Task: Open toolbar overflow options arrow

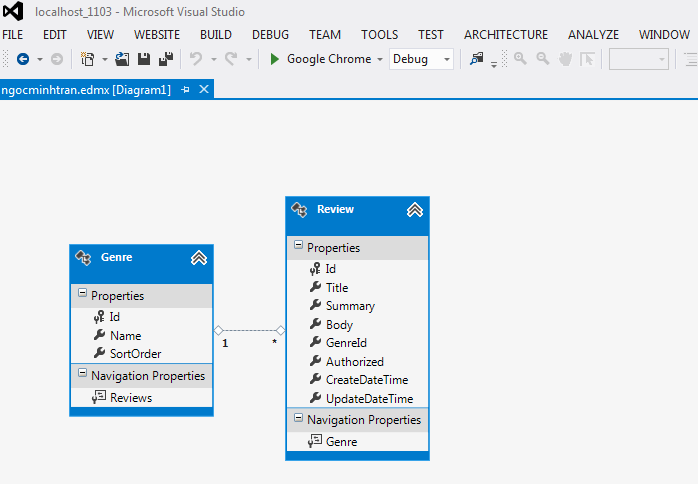Action: pyautogui.click(x=494, y=65)
